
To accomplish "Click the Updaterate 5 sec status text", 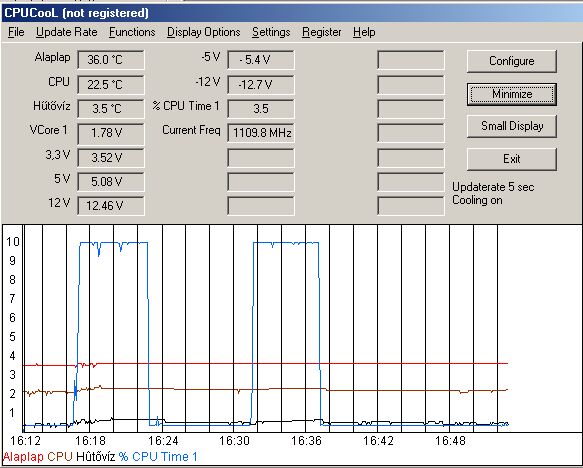I will tap(493, 187).
